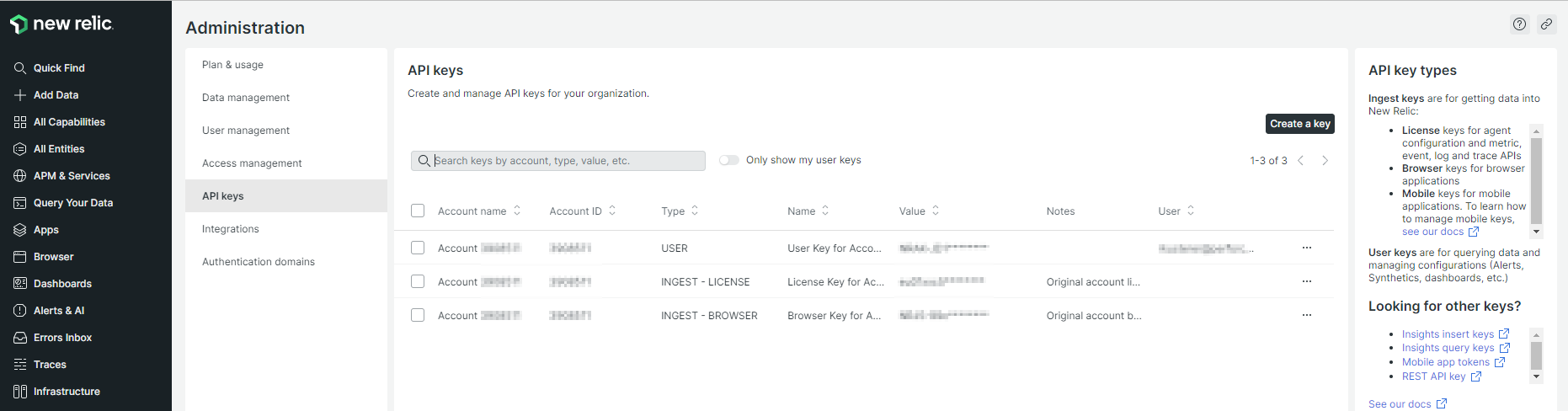Viewport: 1568px width, 411px height.
Task: Click the Quick Find magnifier icon
Action: [20, 68]
